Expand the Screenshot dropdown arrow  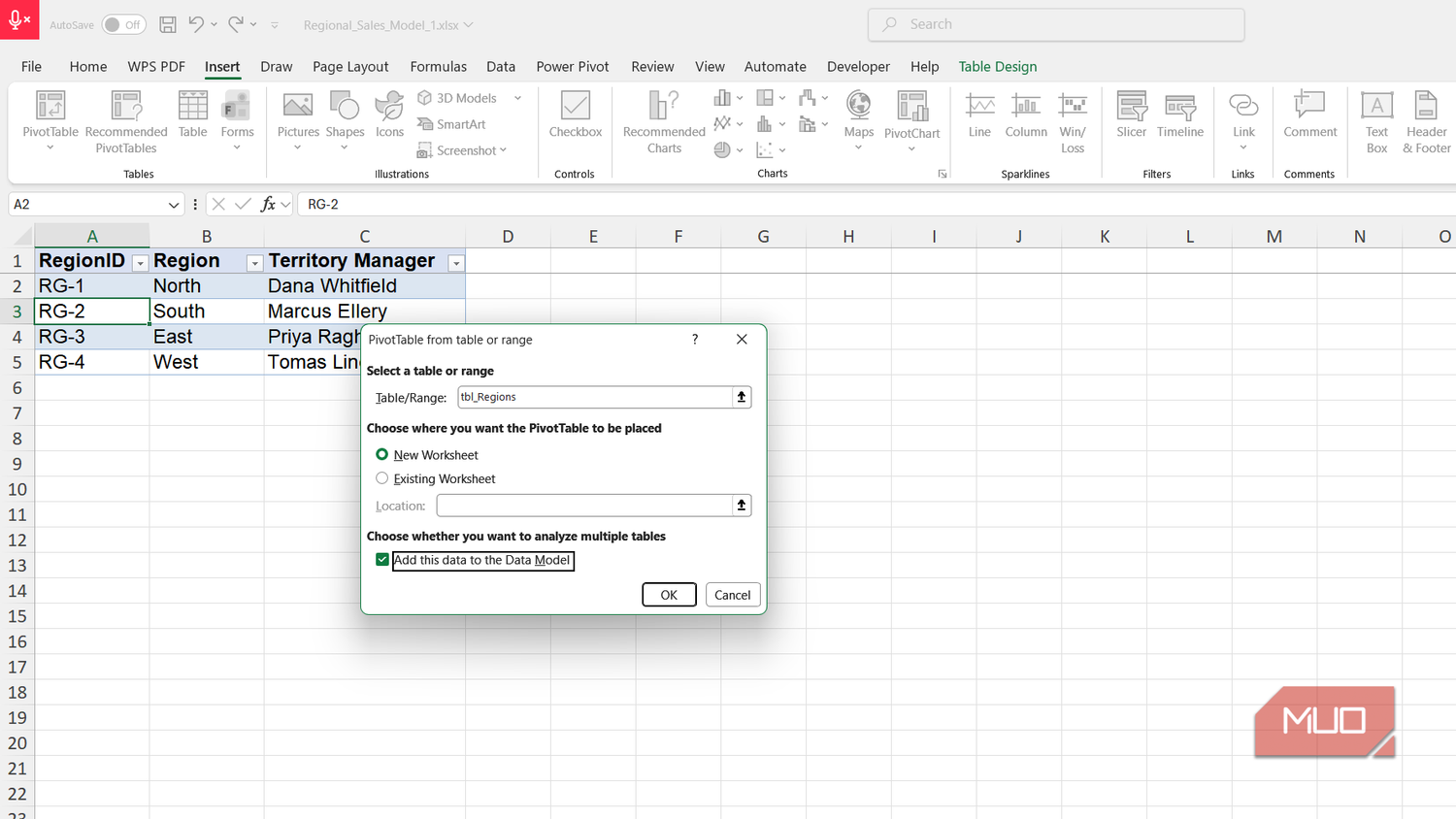(x=504, y=150)
